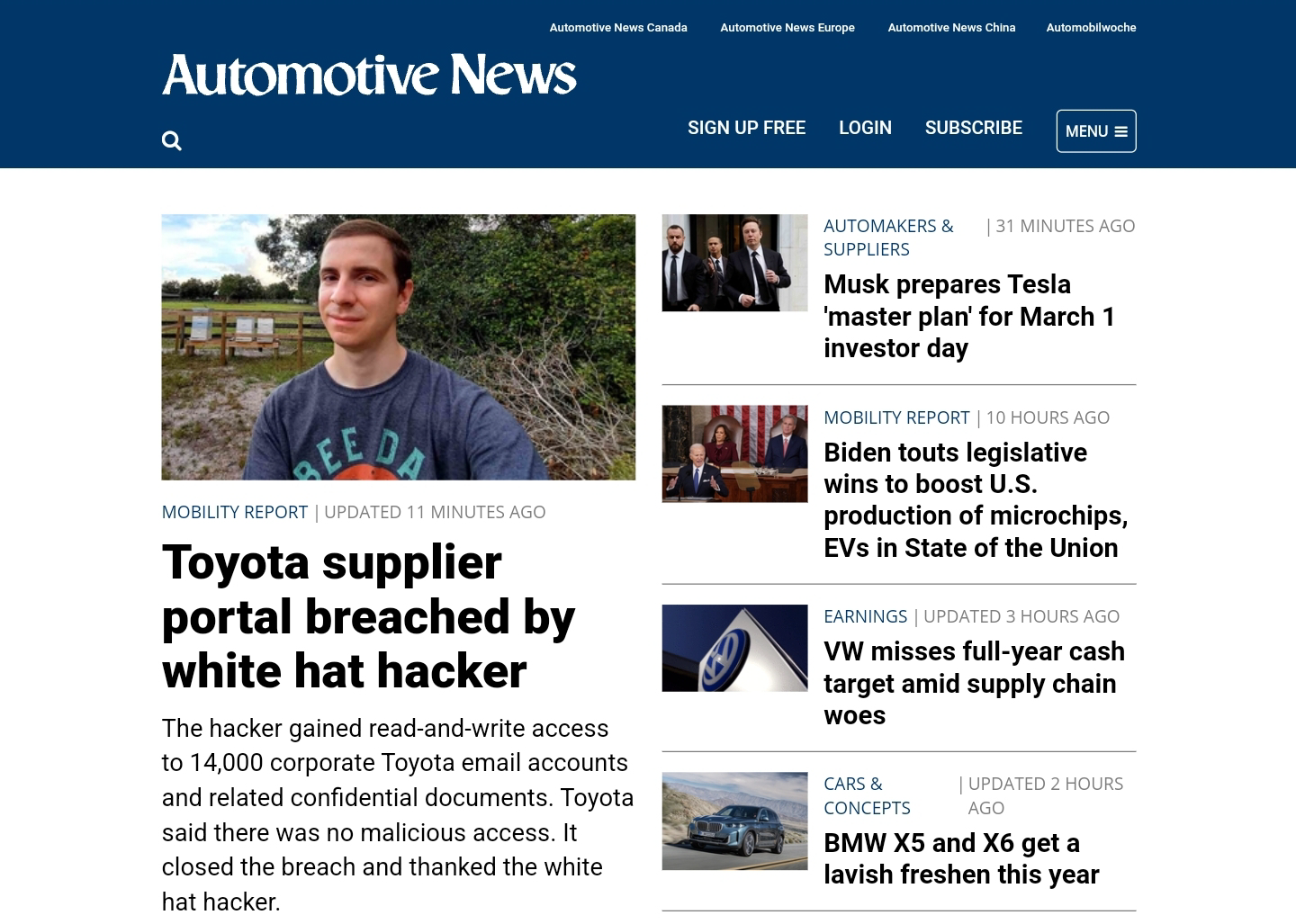
Task: Open the Automobilwoche link
Action: pos(1091,28)
